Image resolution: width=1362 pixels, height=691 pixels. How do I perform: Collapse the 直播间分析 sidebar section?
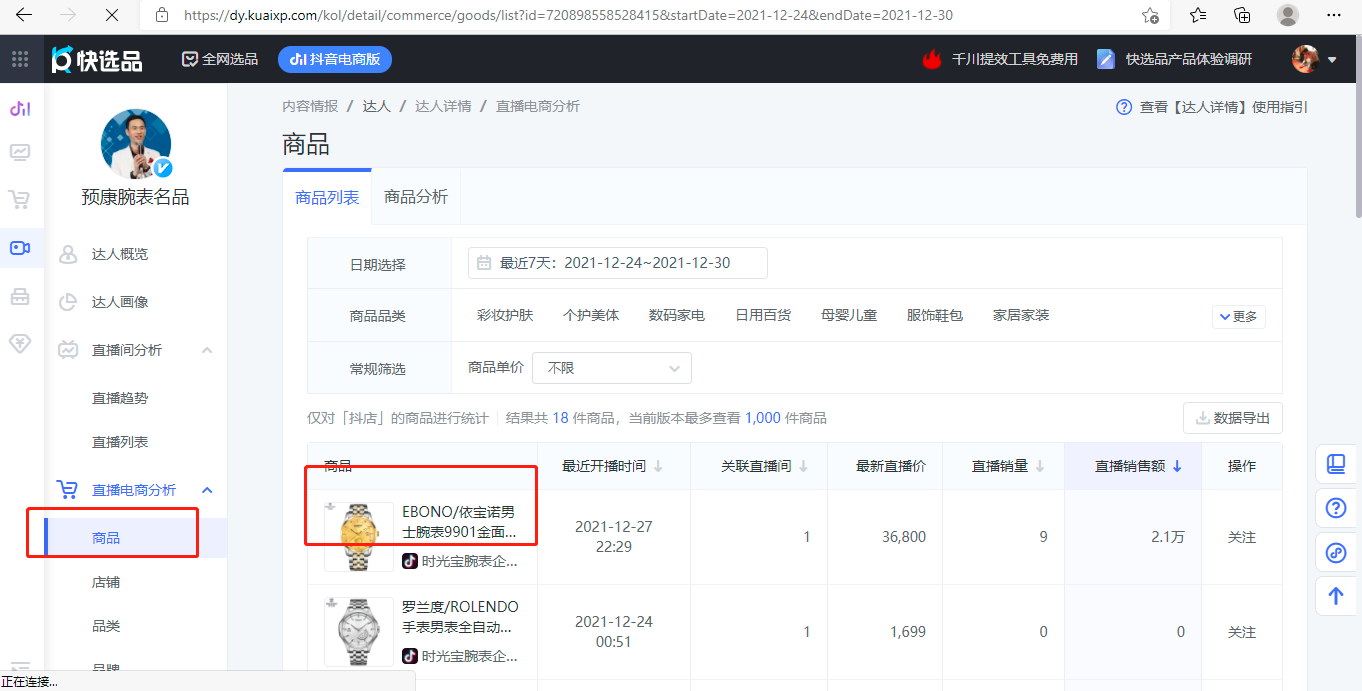click(x=207, y=350)
